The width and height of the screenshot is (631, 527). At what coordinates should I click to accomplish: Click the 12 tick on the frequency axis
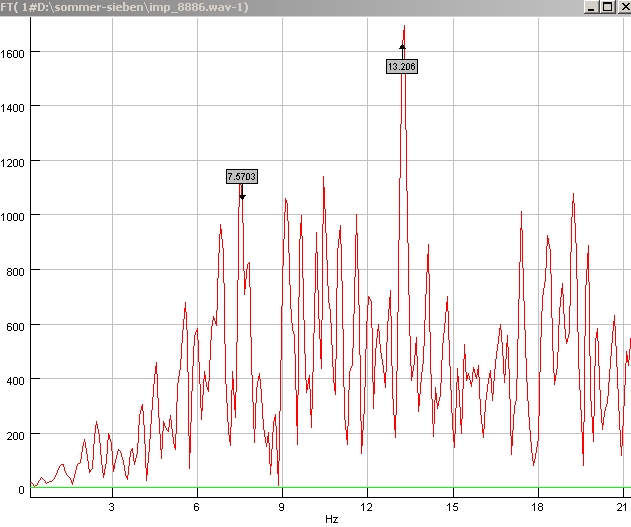[368, 507]
